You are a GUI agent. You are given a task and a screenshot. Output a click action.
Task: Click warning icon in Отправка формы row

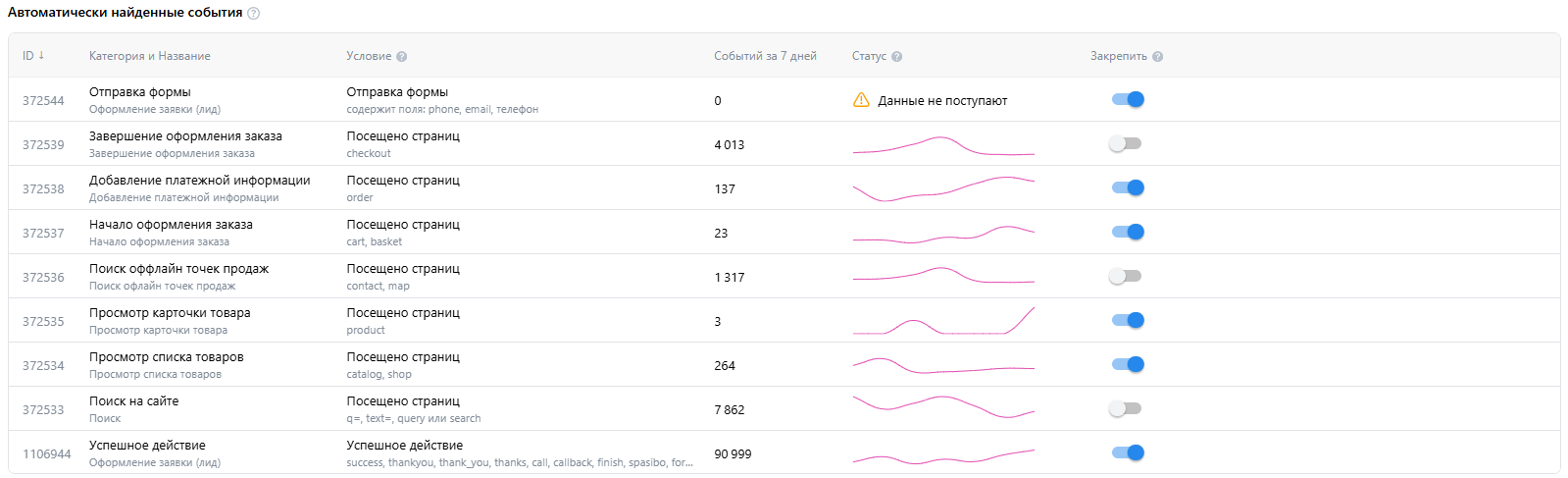tap(861, 100)
